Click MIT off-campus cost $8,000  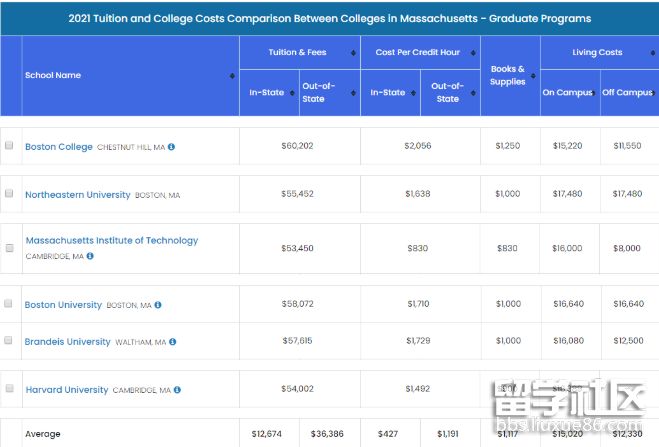click(x=627, y=248)
